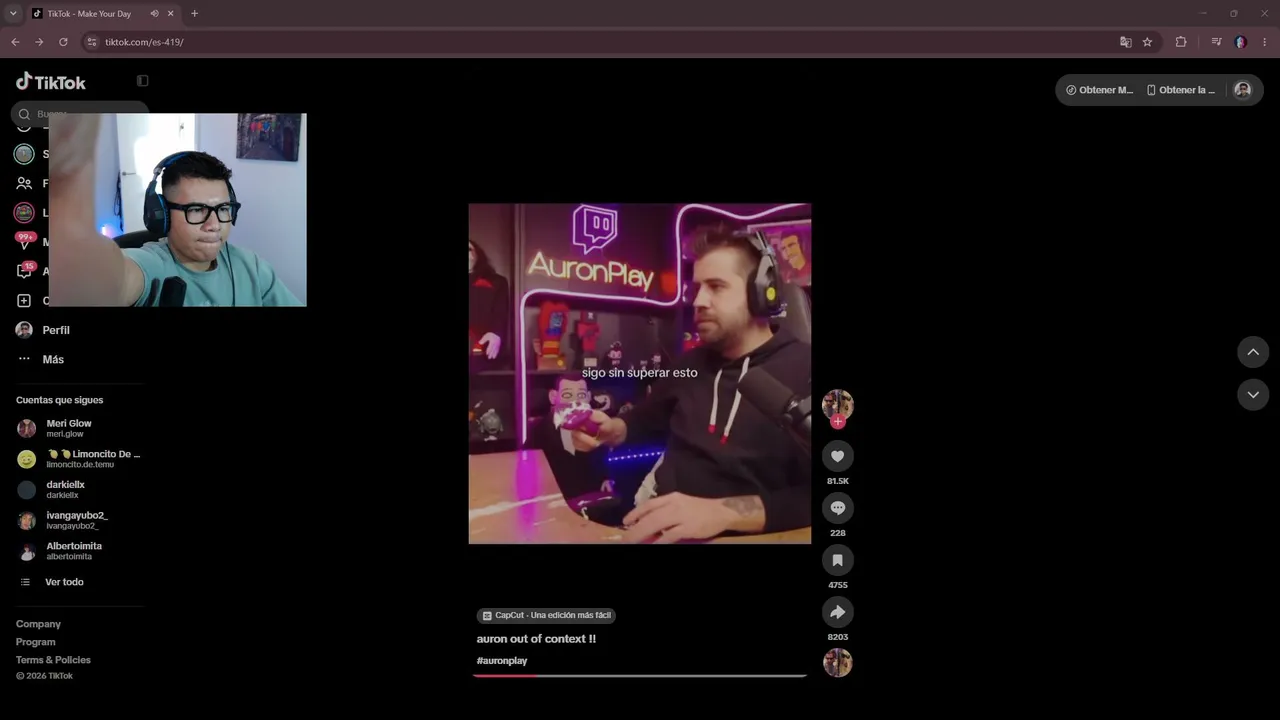
Task: Expand the Company footer section
Action: (x=38, y=624)
